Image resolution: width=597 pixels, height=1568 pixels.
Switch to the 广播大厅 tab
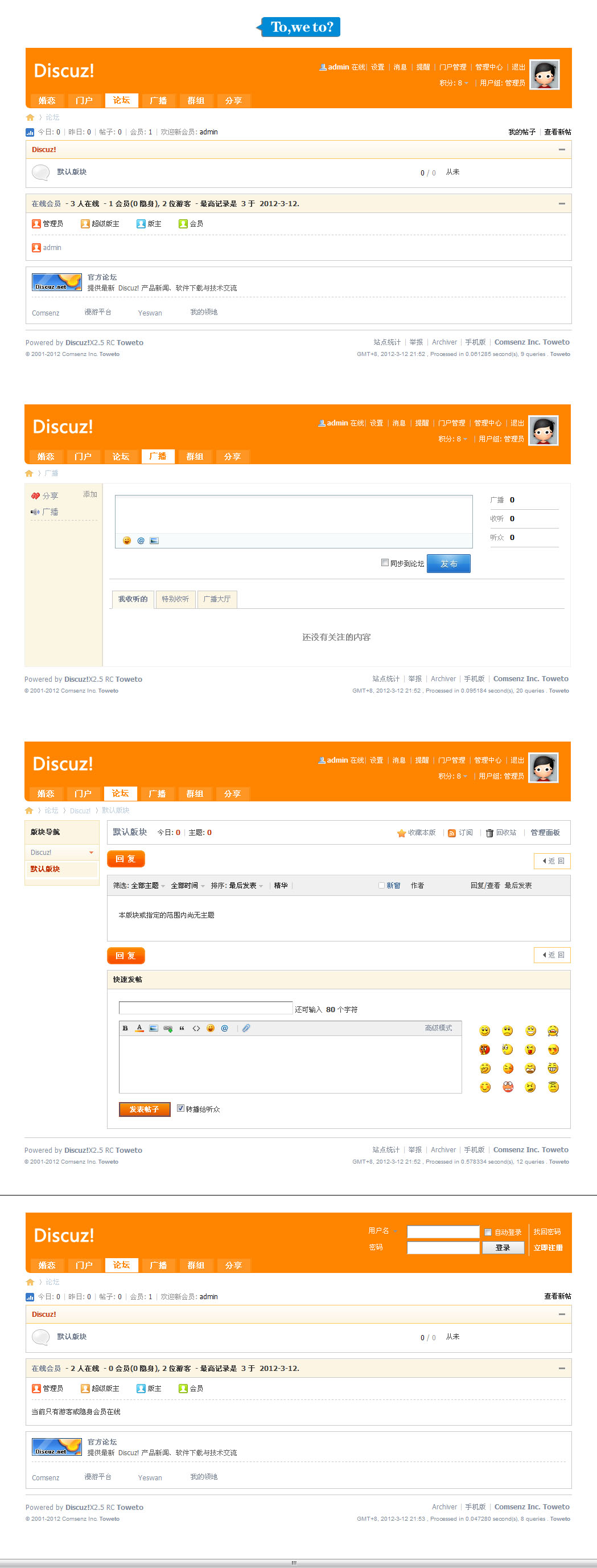[x=217, y=600]
